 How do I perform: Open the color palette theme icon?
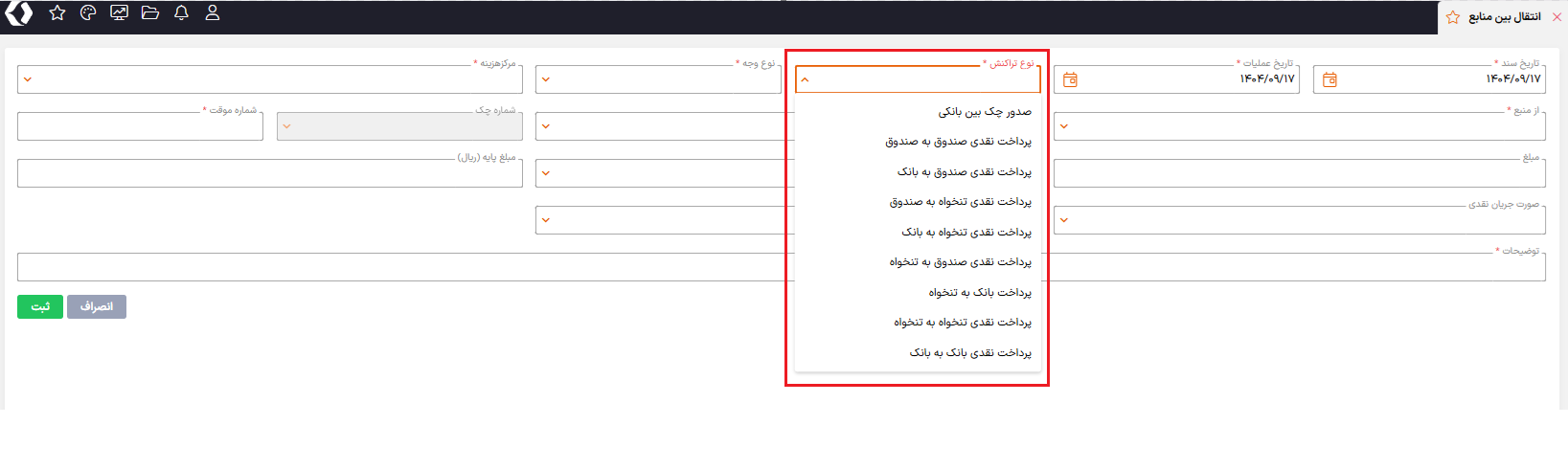(88, 13)
